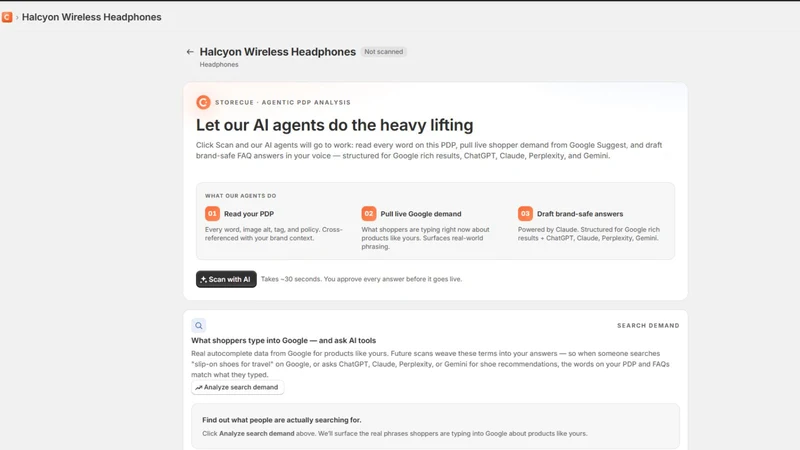Click the Read your PDP step title
Screen dimensions: 800x450
point(249,214)
